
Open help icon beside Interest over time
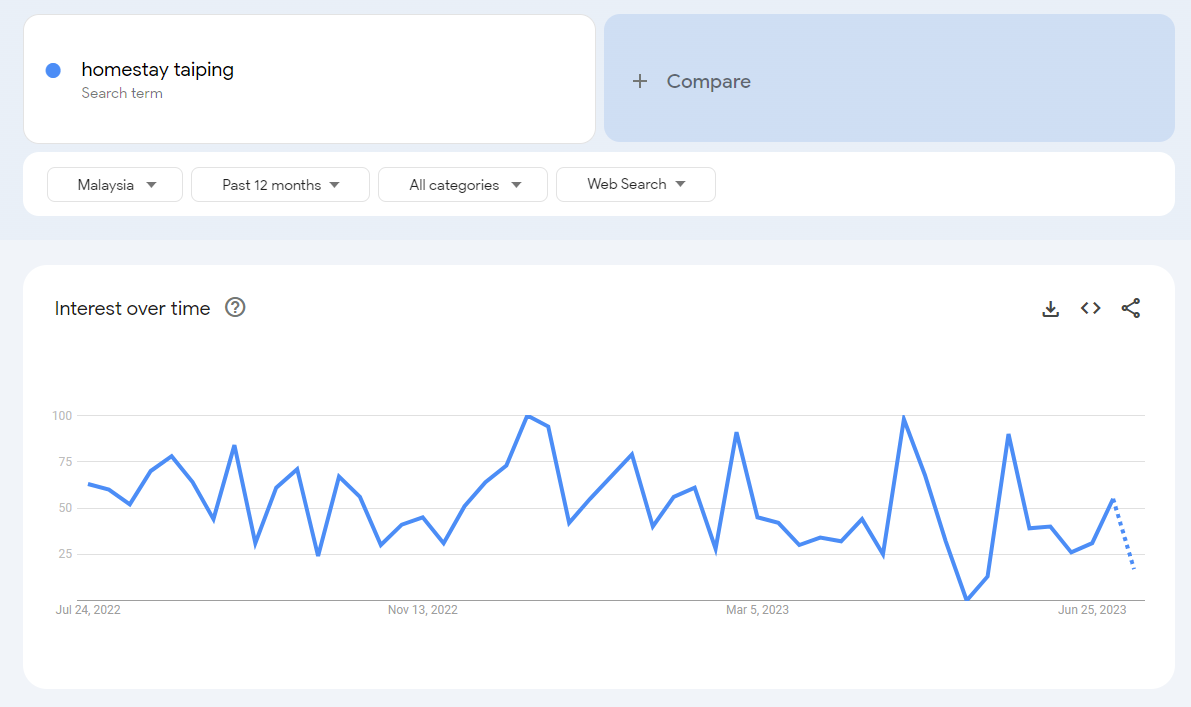click(235, 308)
